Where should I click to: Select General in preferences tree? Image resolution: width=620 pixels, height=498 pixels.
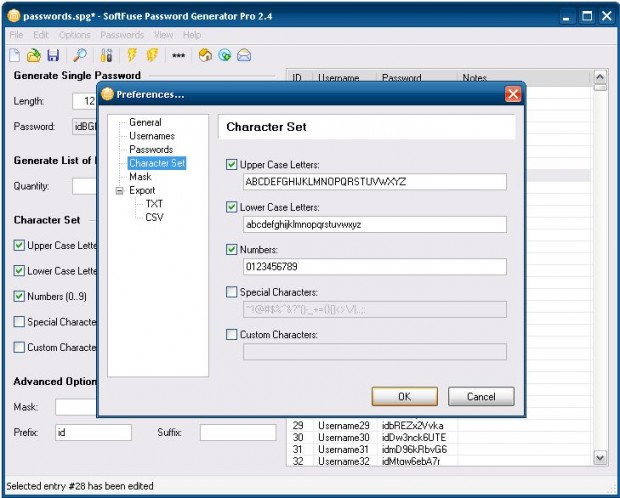point(145,122)
